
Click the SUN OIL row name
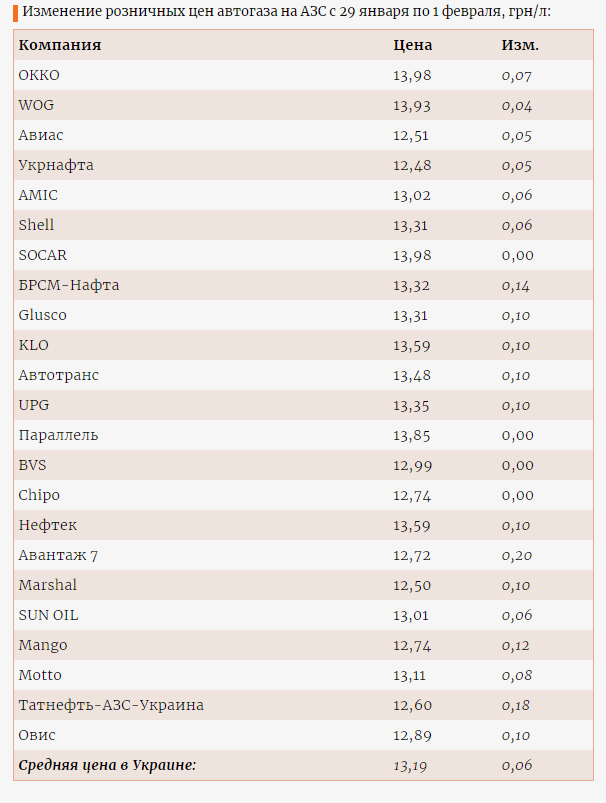coord(48,615)
